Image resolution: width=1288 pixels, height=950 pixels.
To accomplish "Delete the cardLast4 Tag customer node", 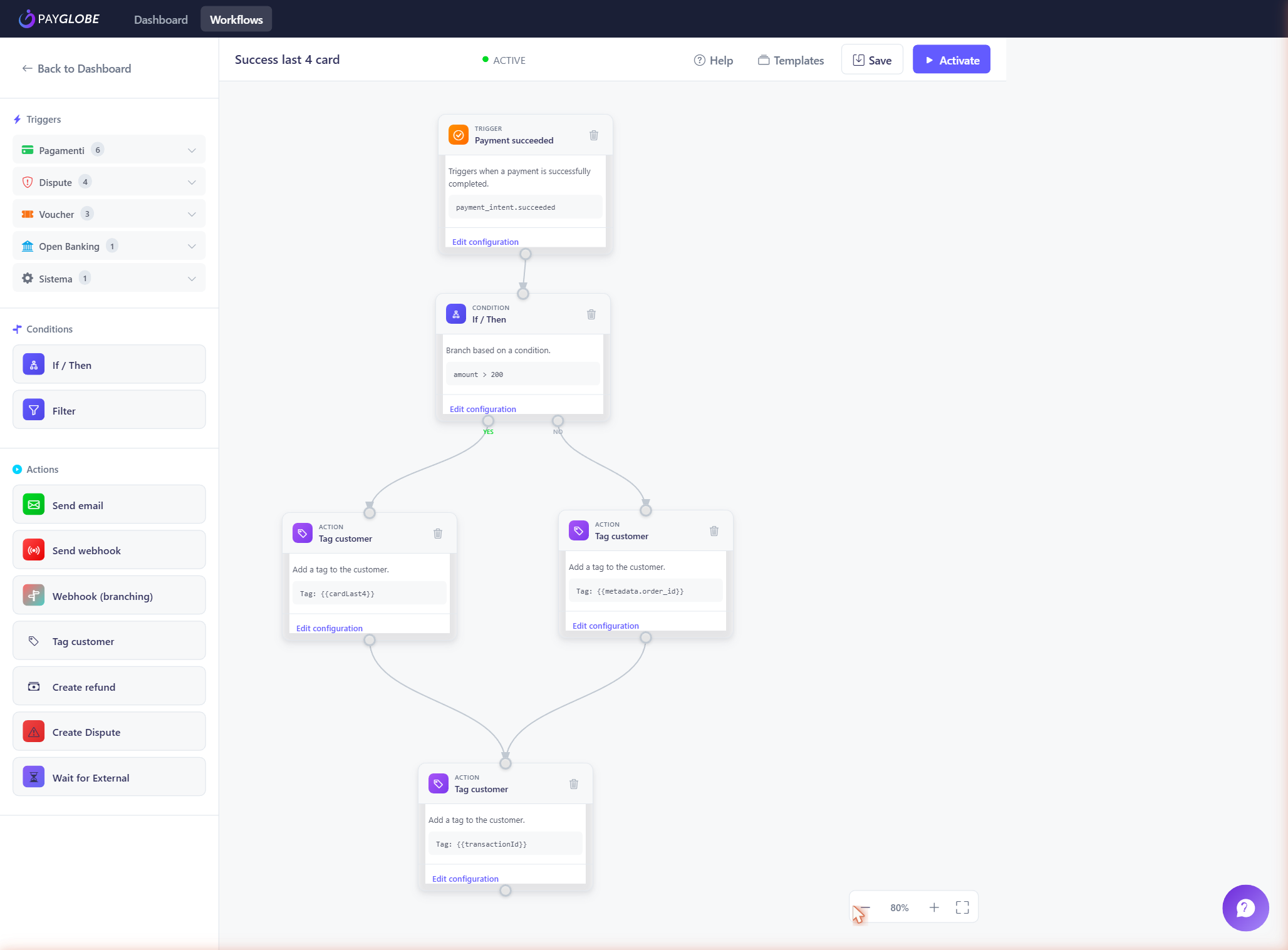I will 438,534.
